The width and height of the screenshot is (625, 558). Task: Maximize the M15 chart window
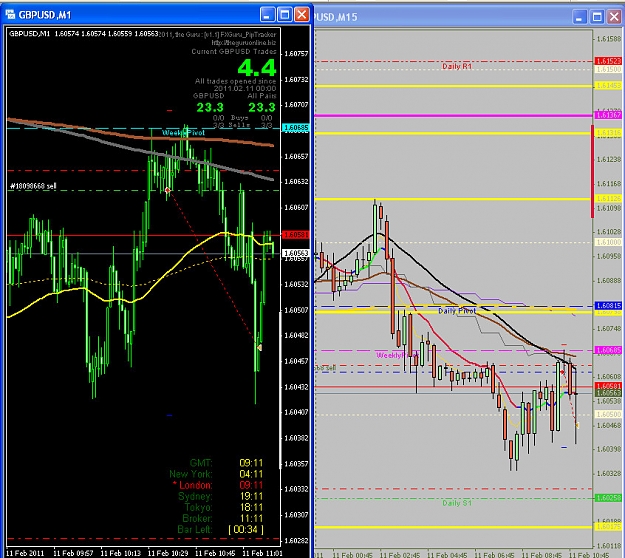coord(597,17)
